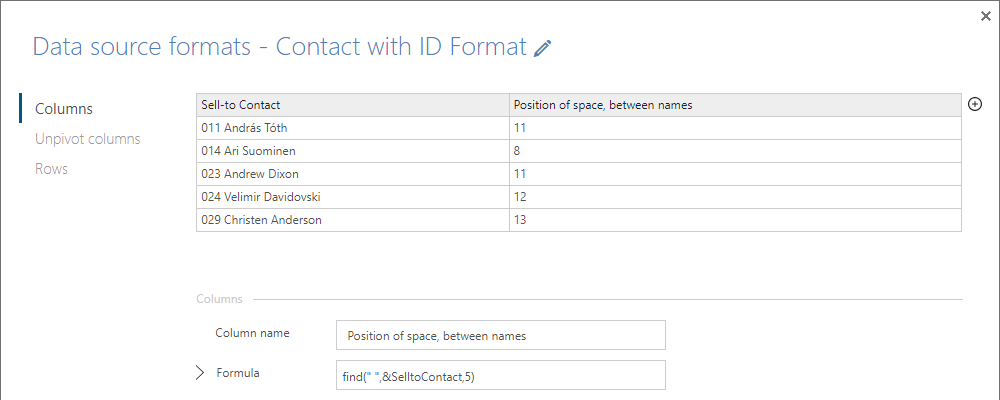Click the cell with value 12
The height and width of the screenshot is (400, 1000).
point(735,197)
